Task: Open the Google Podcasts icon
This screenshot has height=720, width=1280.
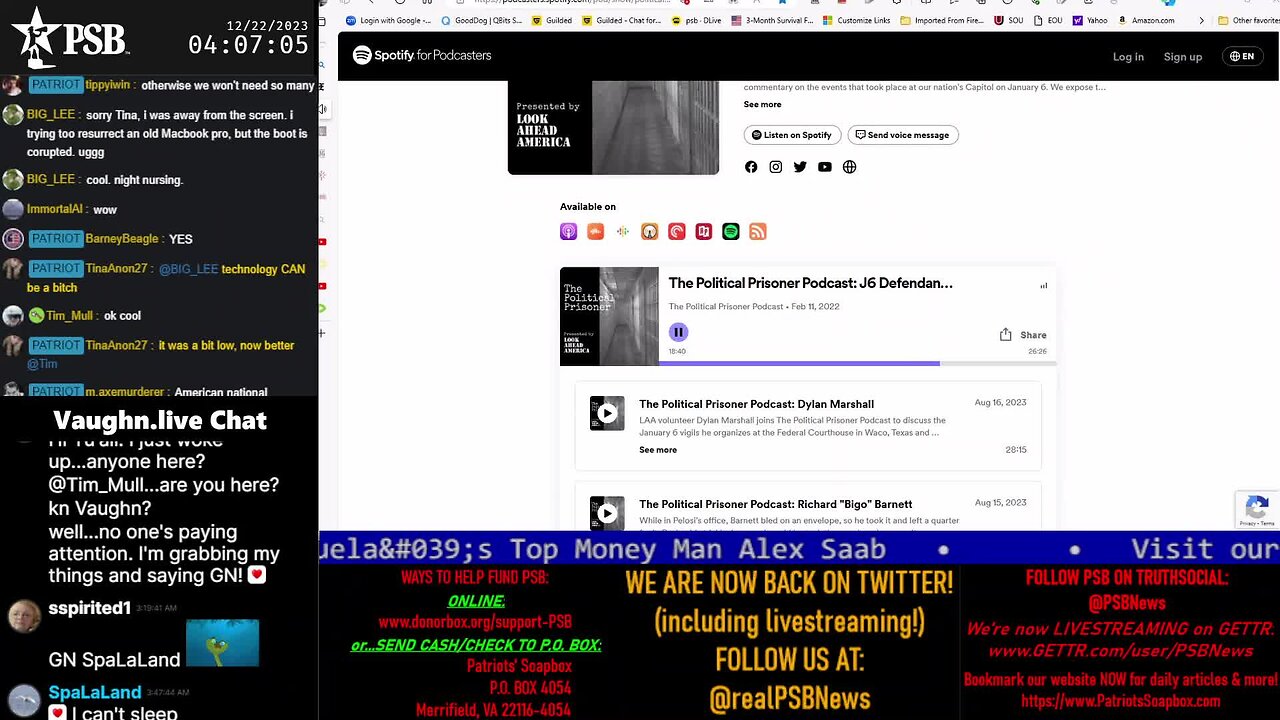Action: point(622,232)
